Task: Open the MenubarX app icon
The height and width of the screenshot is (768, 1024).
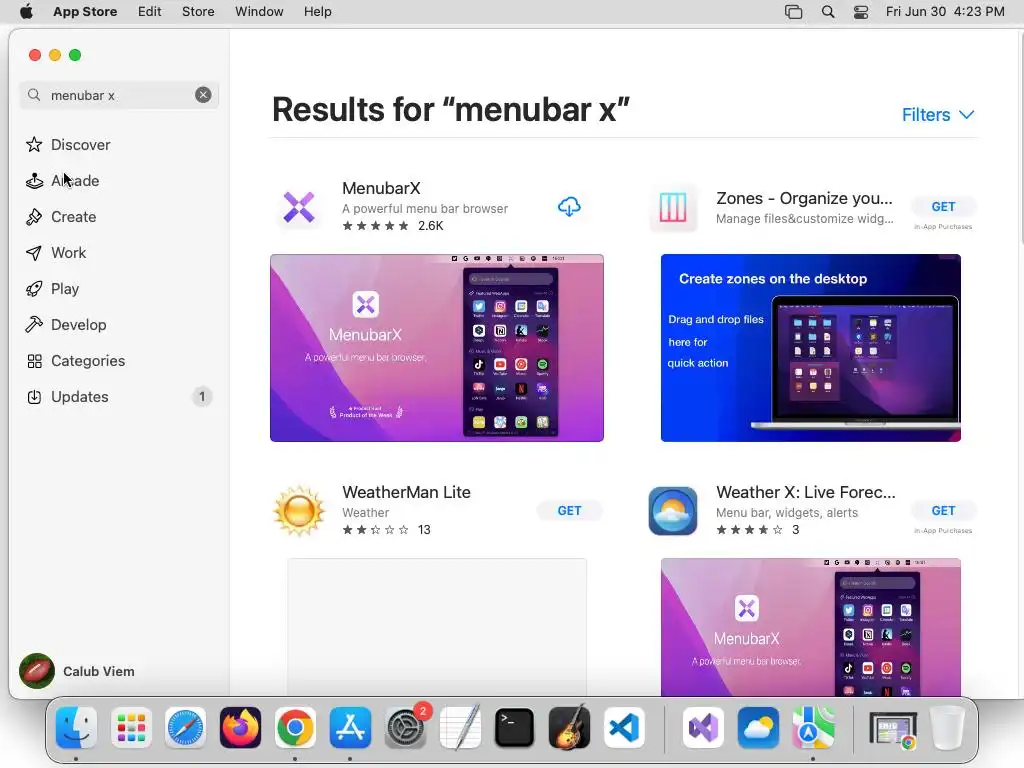Action: tap(299, 207)
